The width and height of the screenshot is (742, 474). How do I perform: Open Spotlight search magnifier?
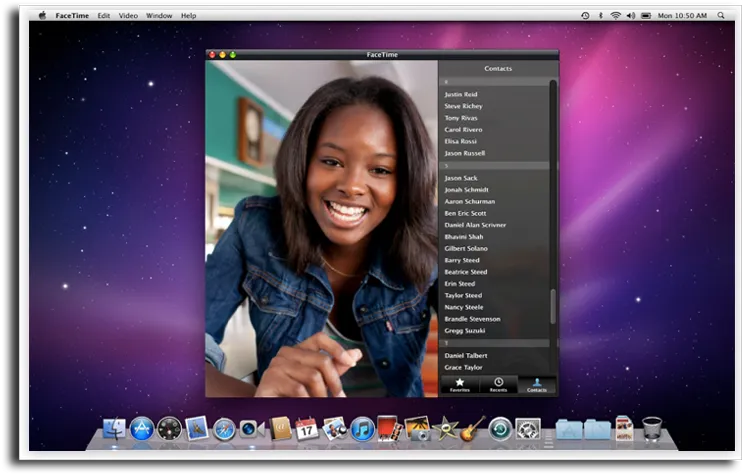point(721,16)
